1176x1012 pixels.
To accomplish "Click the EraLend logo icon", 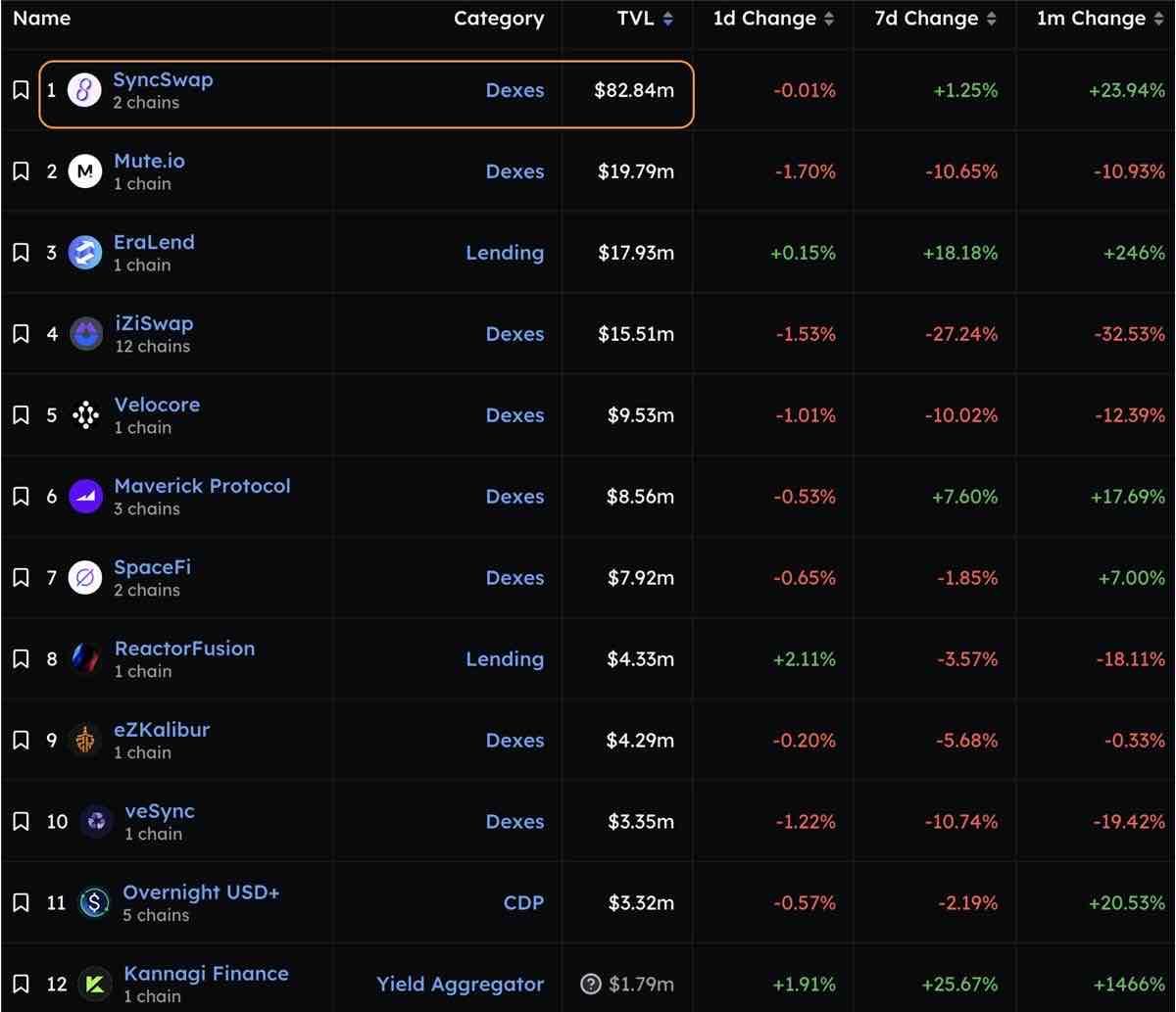I will point(85,254).
